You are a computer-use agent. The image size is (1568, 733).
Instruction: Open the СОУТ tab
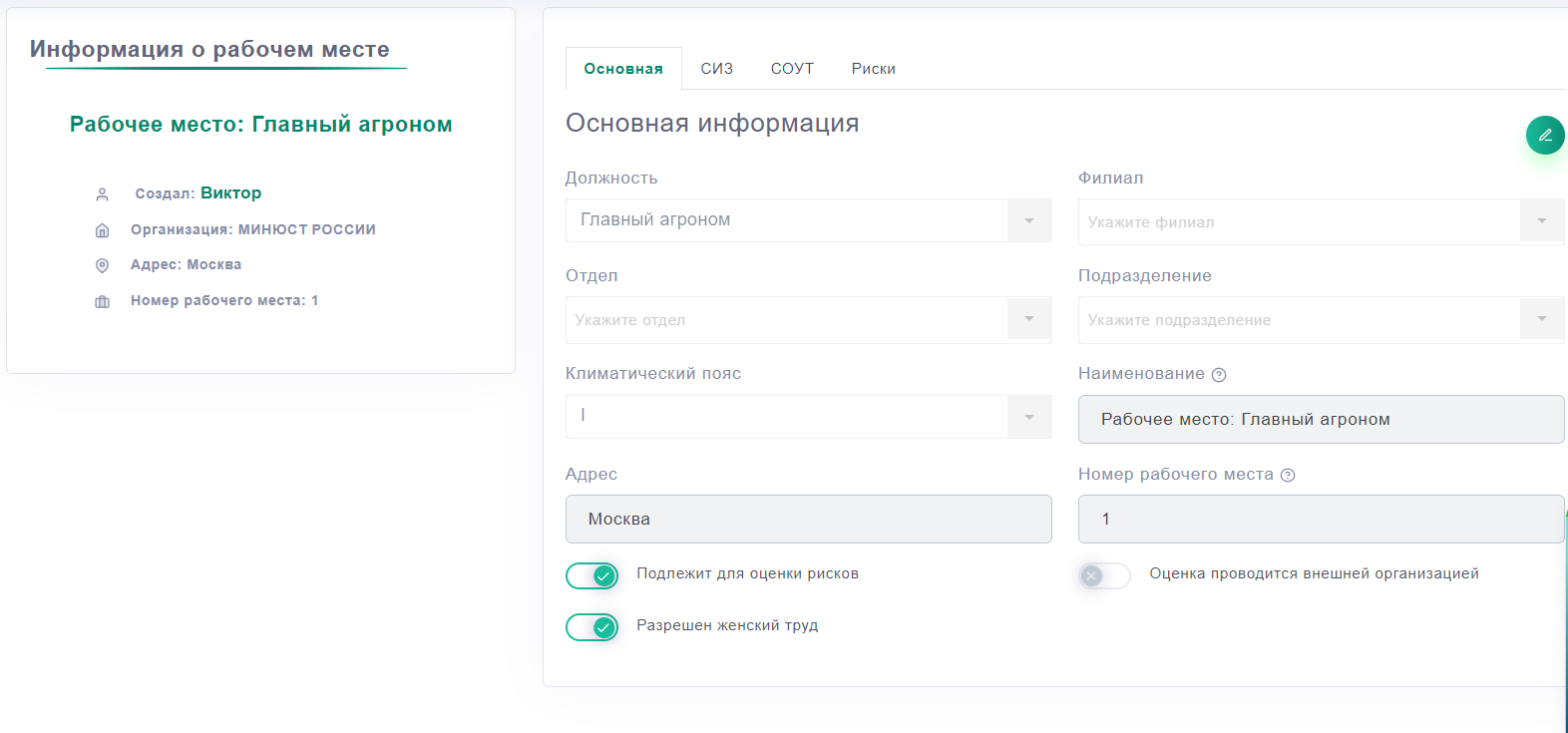(x=792, y=69)
